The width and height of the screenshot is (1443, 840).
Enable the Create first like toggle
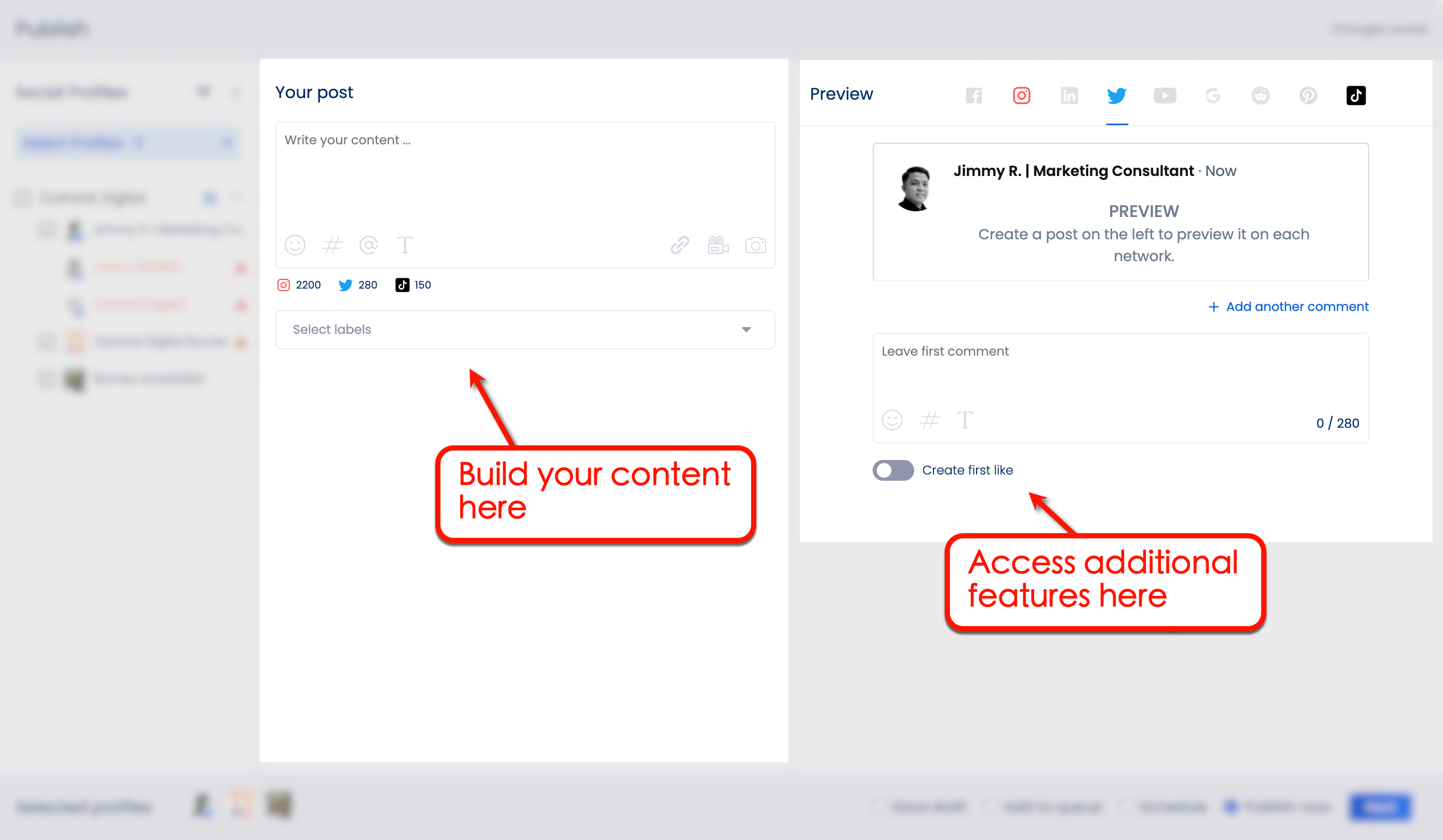coord(893,470)
